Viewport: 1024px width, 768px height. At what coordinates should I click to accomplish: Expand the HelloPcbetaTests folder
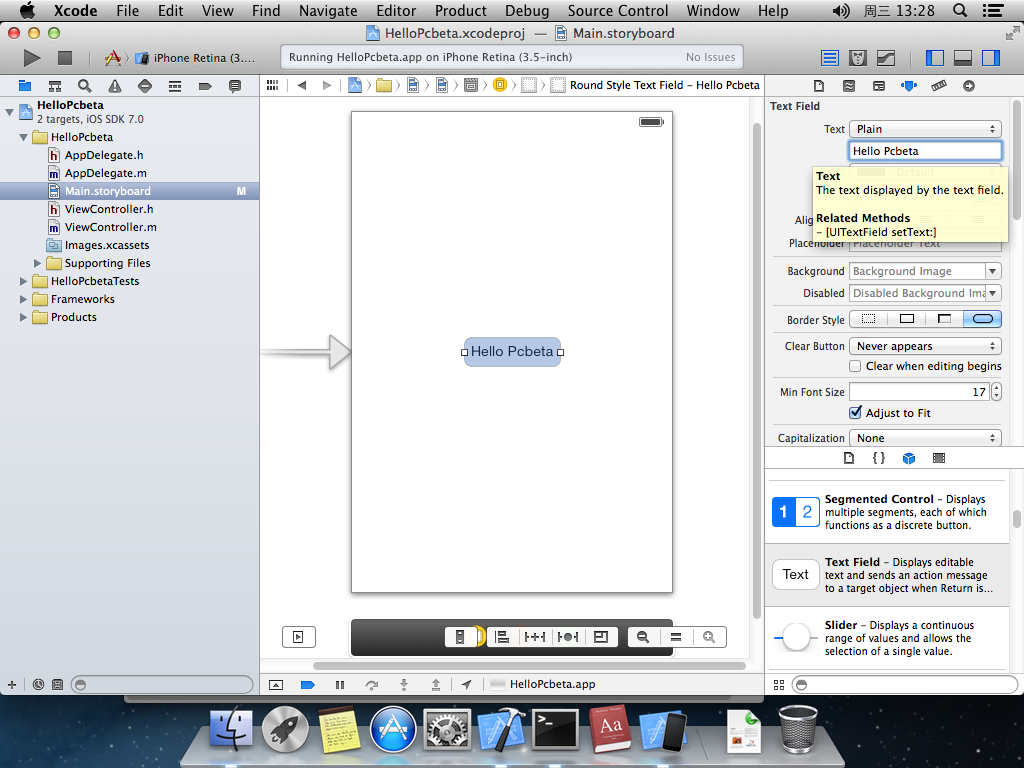pyautogui.click(x=24, y=281)
